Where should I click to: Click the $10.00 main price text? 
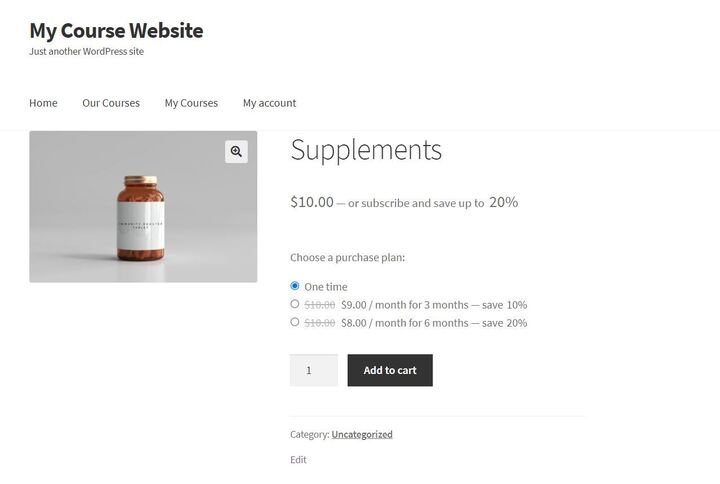(x=312, y=202)
